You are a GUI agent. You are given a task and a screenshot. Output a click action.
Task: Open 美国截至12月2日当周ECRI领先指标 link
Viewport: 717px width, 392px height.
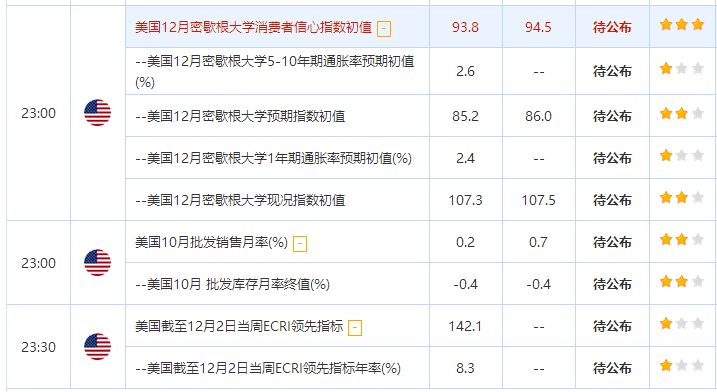[x=239, y=326]
